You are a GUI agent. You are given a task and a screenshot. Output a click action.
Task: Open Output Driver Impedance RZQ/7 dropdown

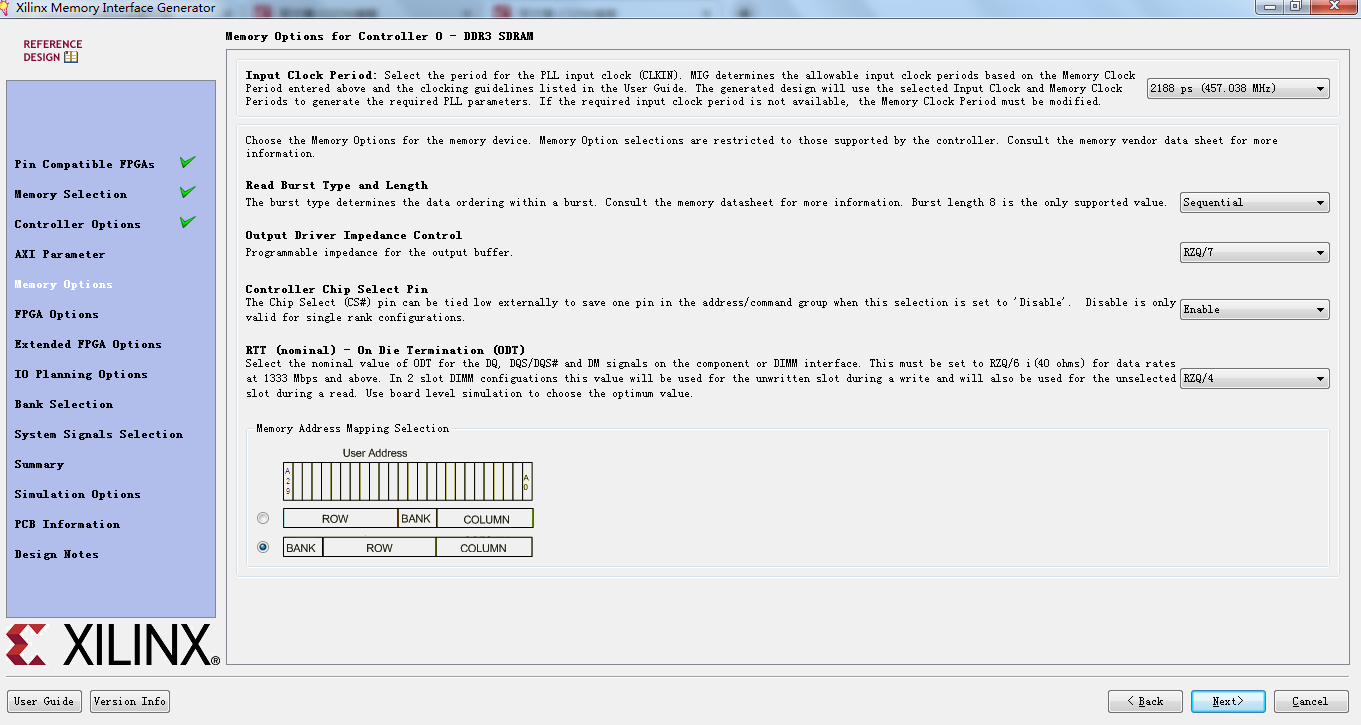coord(1255,252)
